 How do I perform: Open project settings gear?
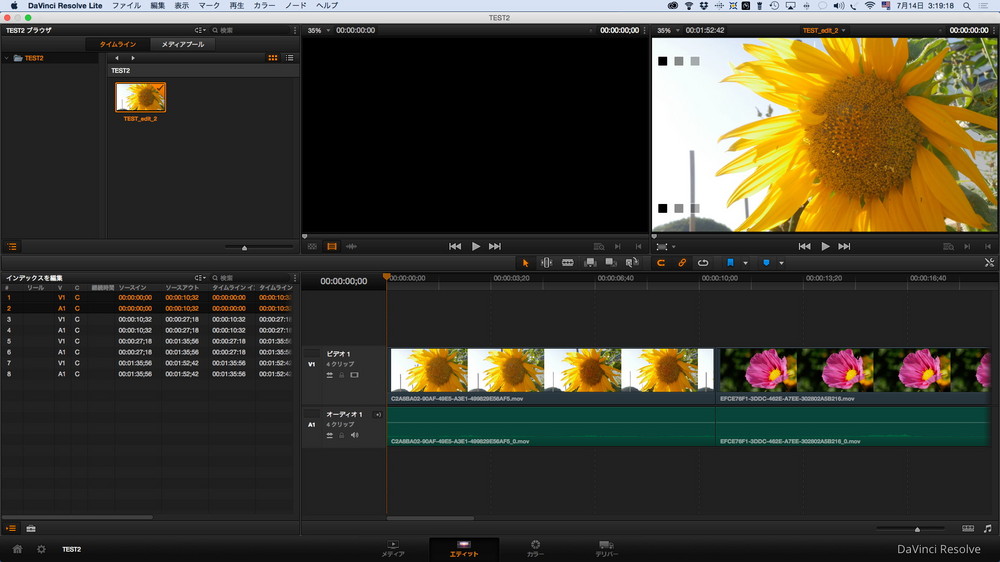pyautogui.click(x=41, y=549)
